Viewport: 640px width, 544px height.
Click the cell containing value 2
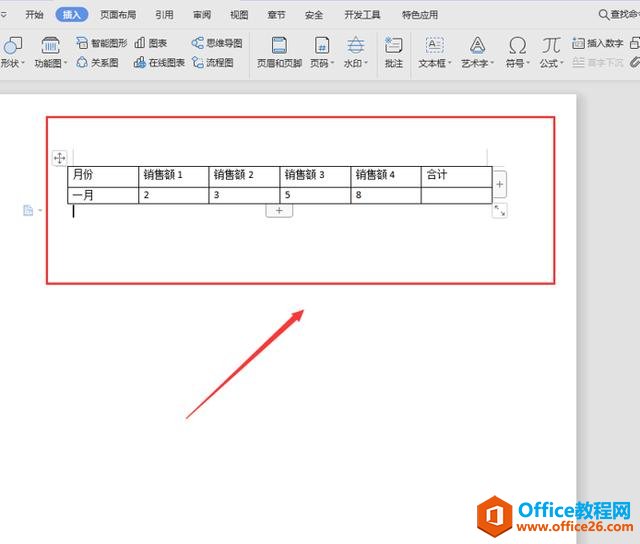click(173, 195)
